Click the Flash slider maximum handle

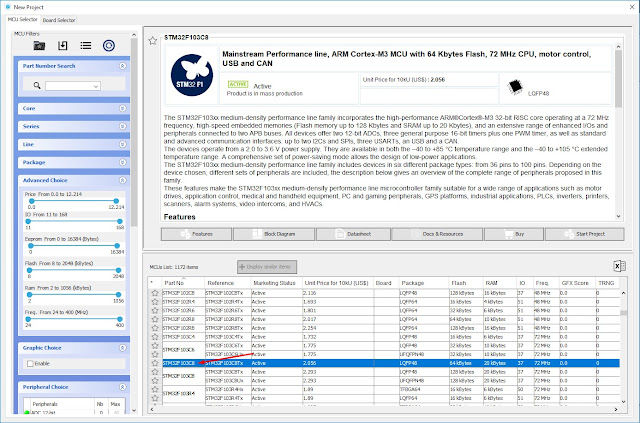click(x=118, y=270)
